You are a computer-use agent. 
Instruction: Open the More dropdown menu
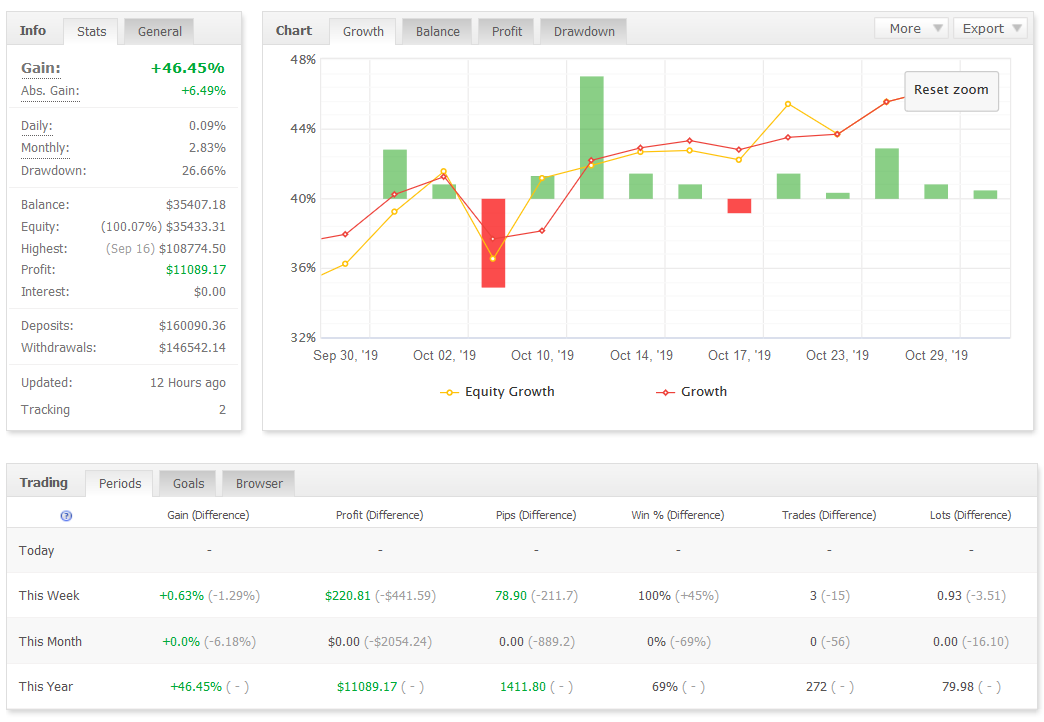click(x=912, y=29)
